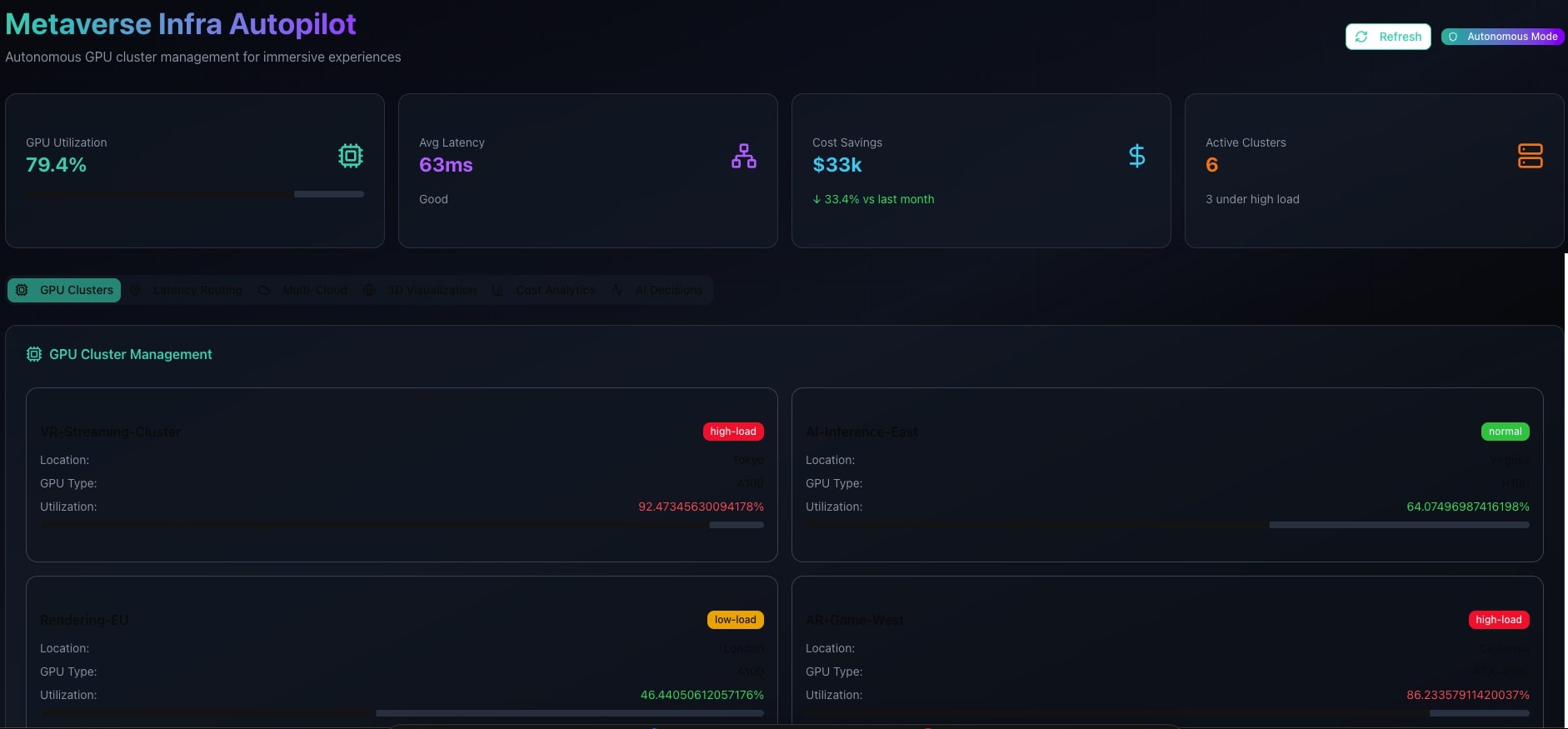This screenshot has height=729, width=1568.
Task: Click the AR-Game-West utilization bar
Action: point(1167,713)
